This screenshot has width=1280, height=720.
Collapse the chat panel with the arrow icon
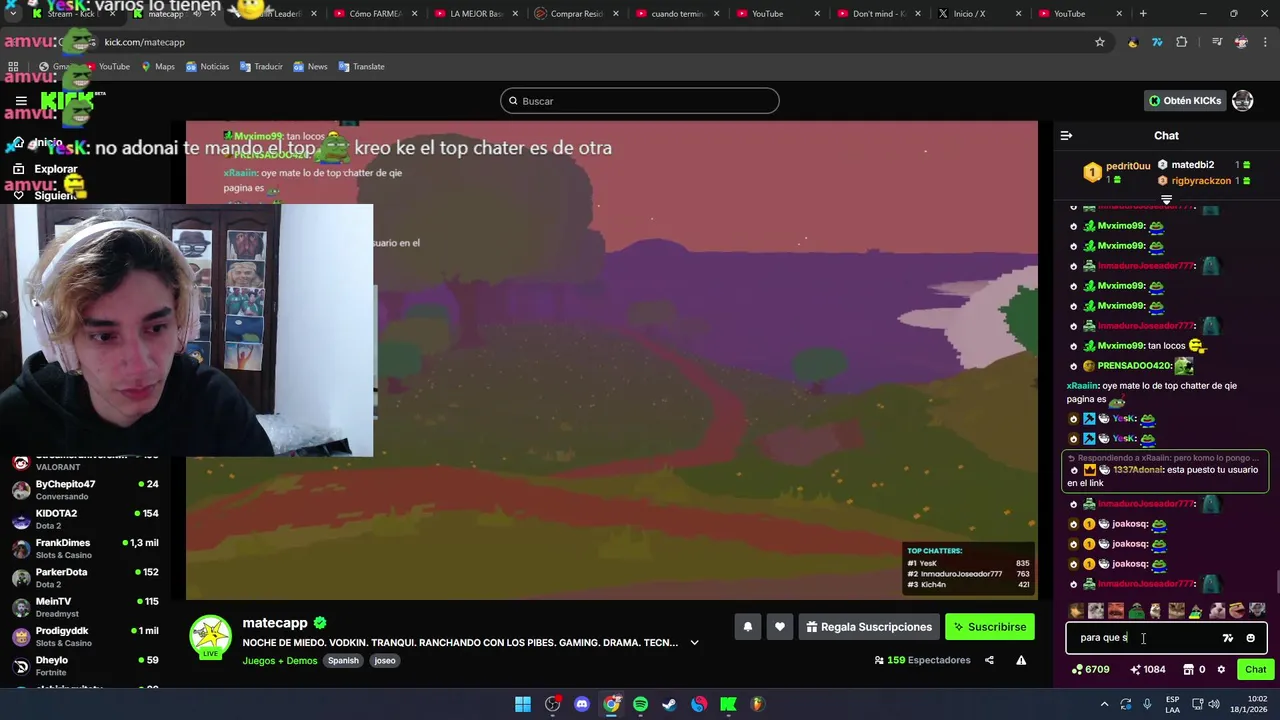point(1066,135)
